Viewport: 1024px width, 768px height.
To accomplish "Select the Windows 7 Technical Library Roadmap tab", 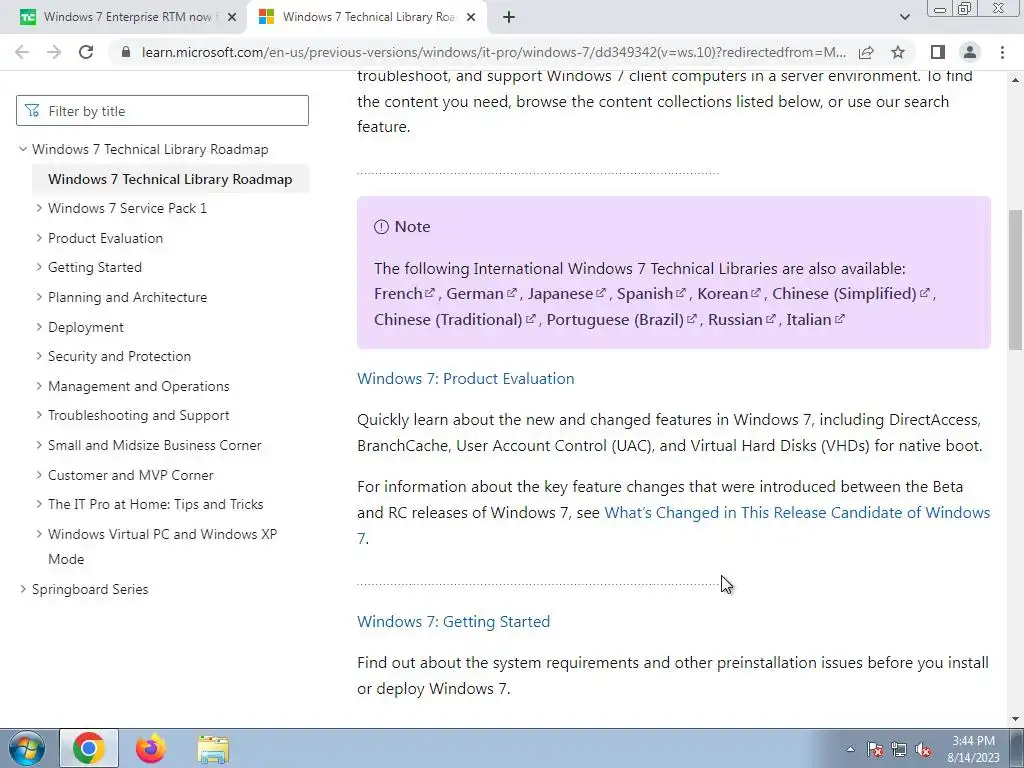I will [366, 18].
